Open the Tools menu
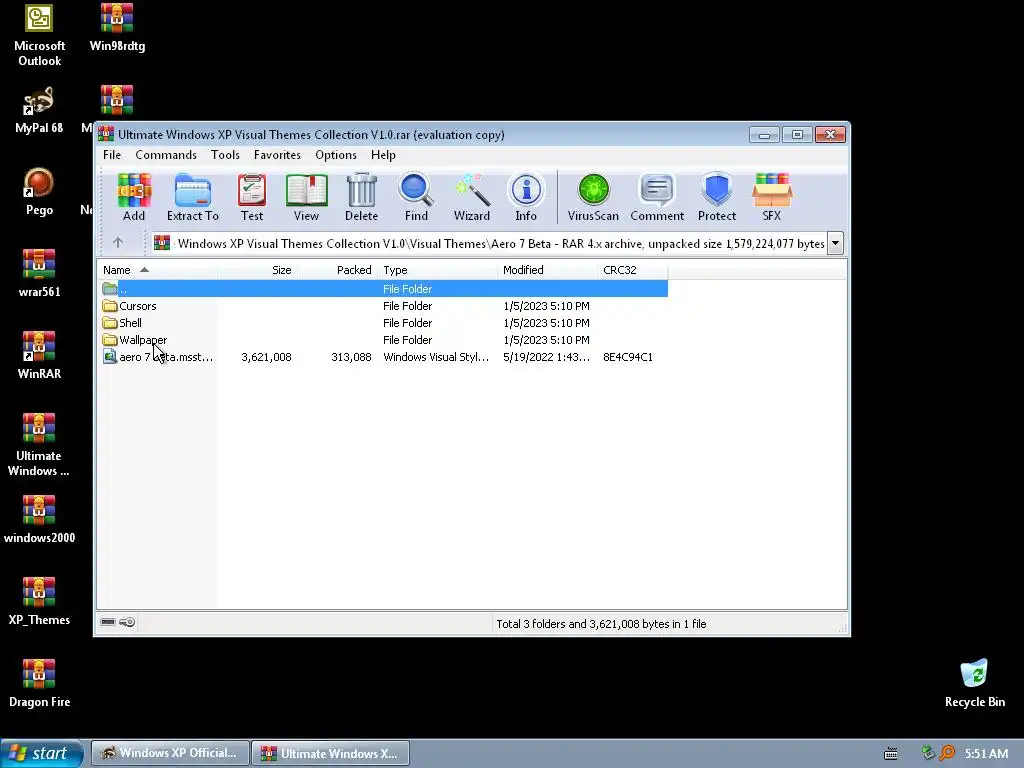 (x=225, y=155)
